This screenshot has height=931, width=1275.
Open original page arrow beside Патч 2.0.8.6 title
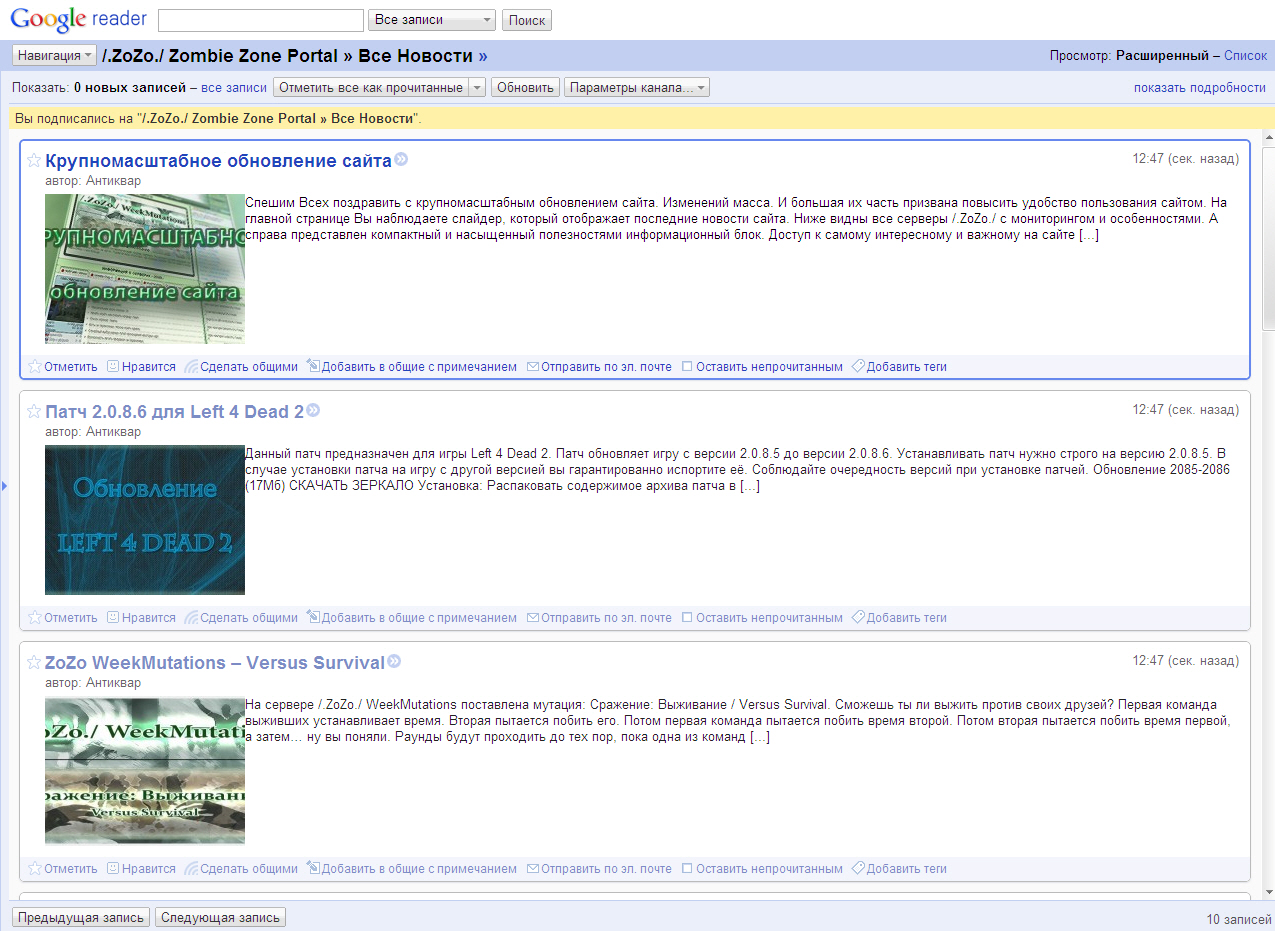[x=313, y=411]
